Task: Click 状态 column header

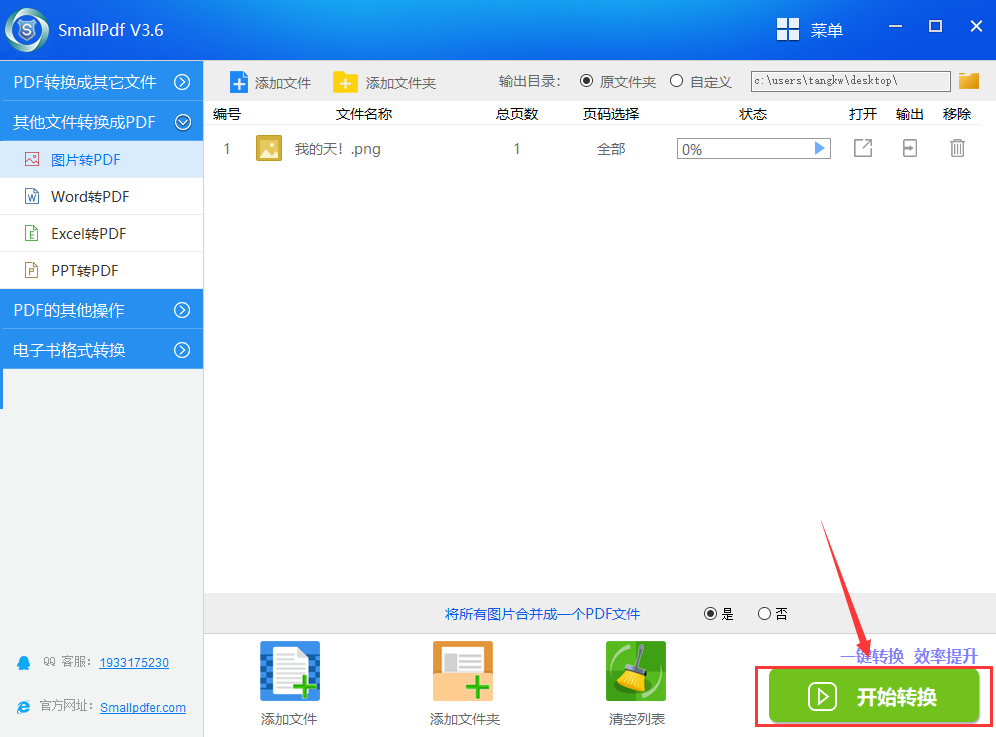Action: tap(753, 114)
